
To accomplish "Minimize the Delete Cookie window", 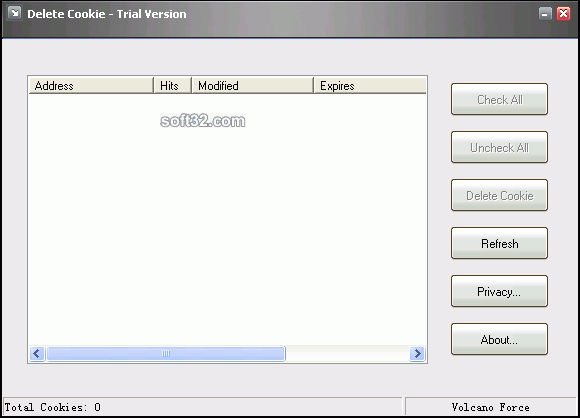I will click(x=545, y=14).
